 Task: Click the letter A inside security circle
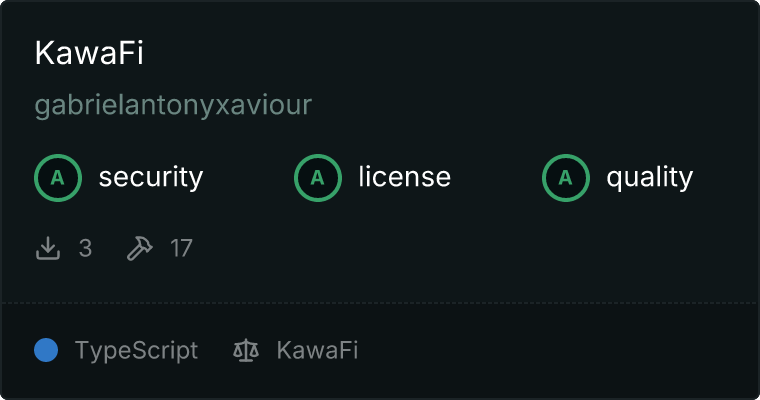(x=58, y=178)
